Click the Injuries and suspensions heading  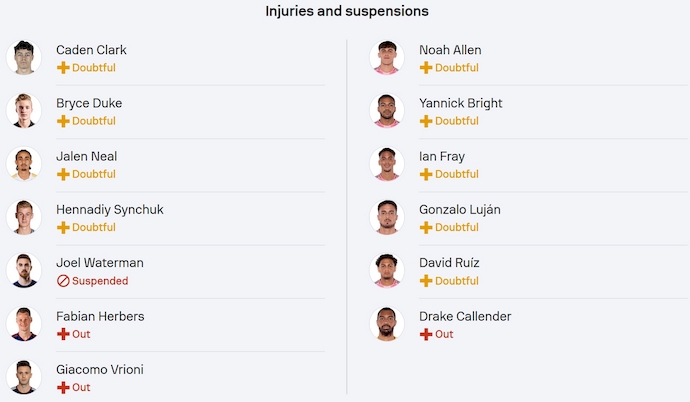pyautogui.click(x=347, y=11)
